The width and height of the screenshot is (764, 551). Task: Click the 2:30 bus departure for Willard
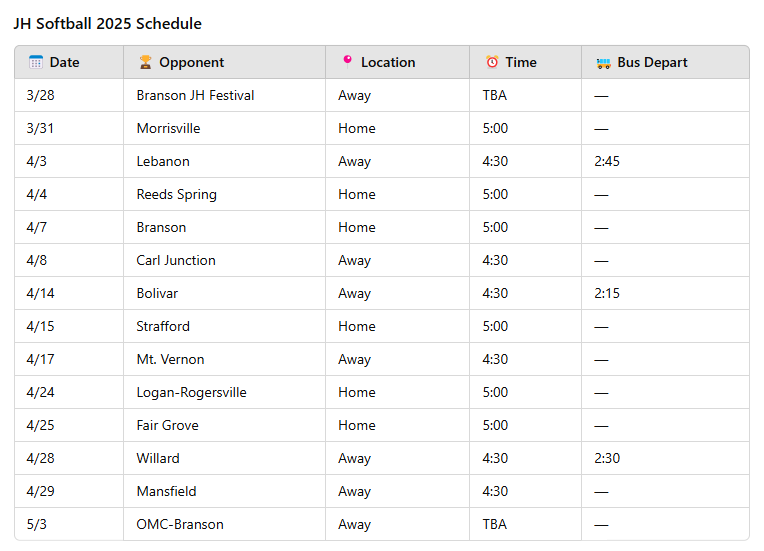click(607, 458)
